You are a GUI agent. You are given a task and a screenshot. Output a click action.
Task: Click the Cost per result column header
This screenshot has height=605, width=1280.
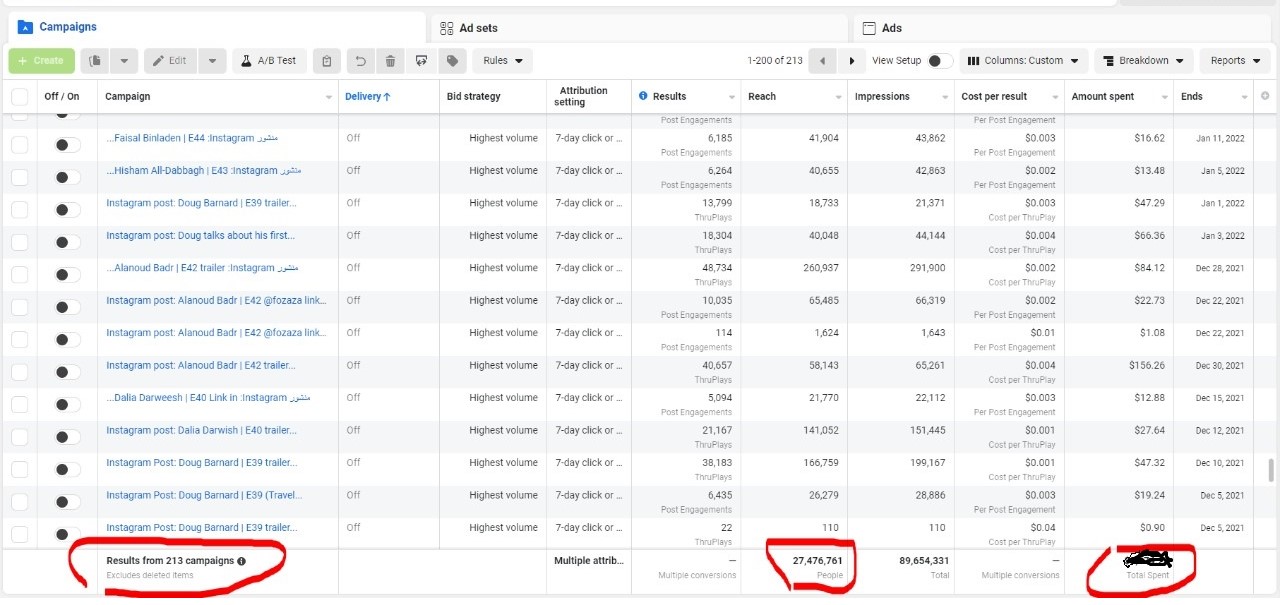tap(994, 97)
